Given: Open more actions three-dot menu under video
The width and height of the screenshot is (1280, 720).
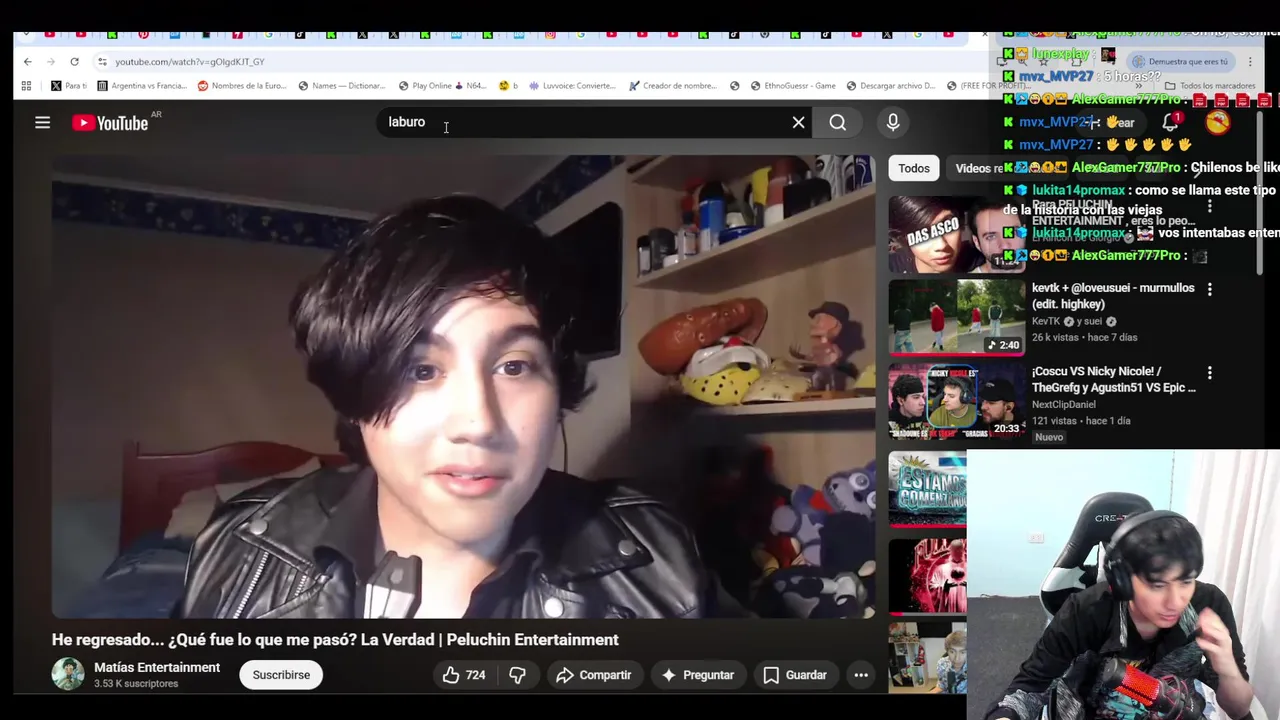Looking at the screenshot, I should pyautogui.click(x=860, y=675).
